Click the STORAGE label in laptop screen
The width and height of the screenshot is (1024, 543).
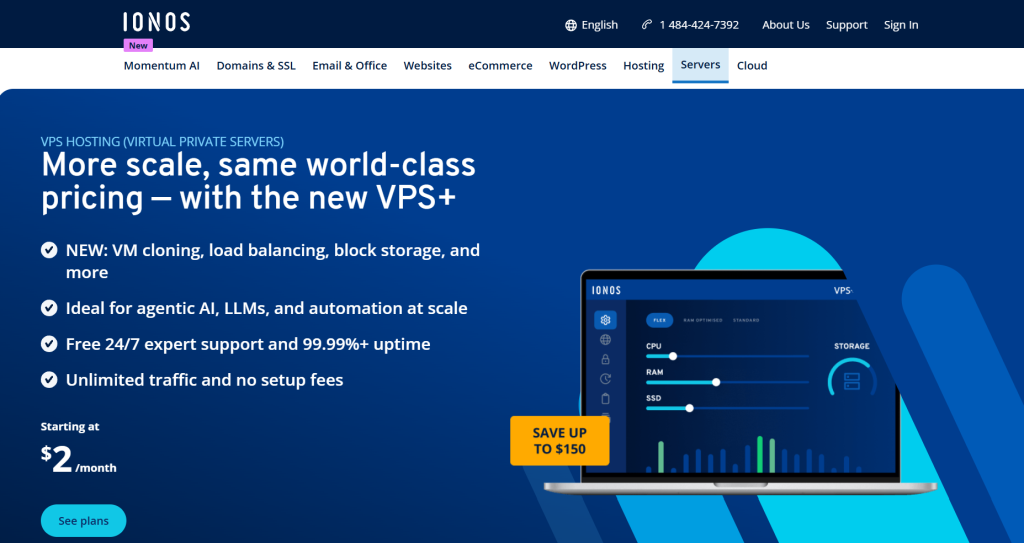point(852,346)
